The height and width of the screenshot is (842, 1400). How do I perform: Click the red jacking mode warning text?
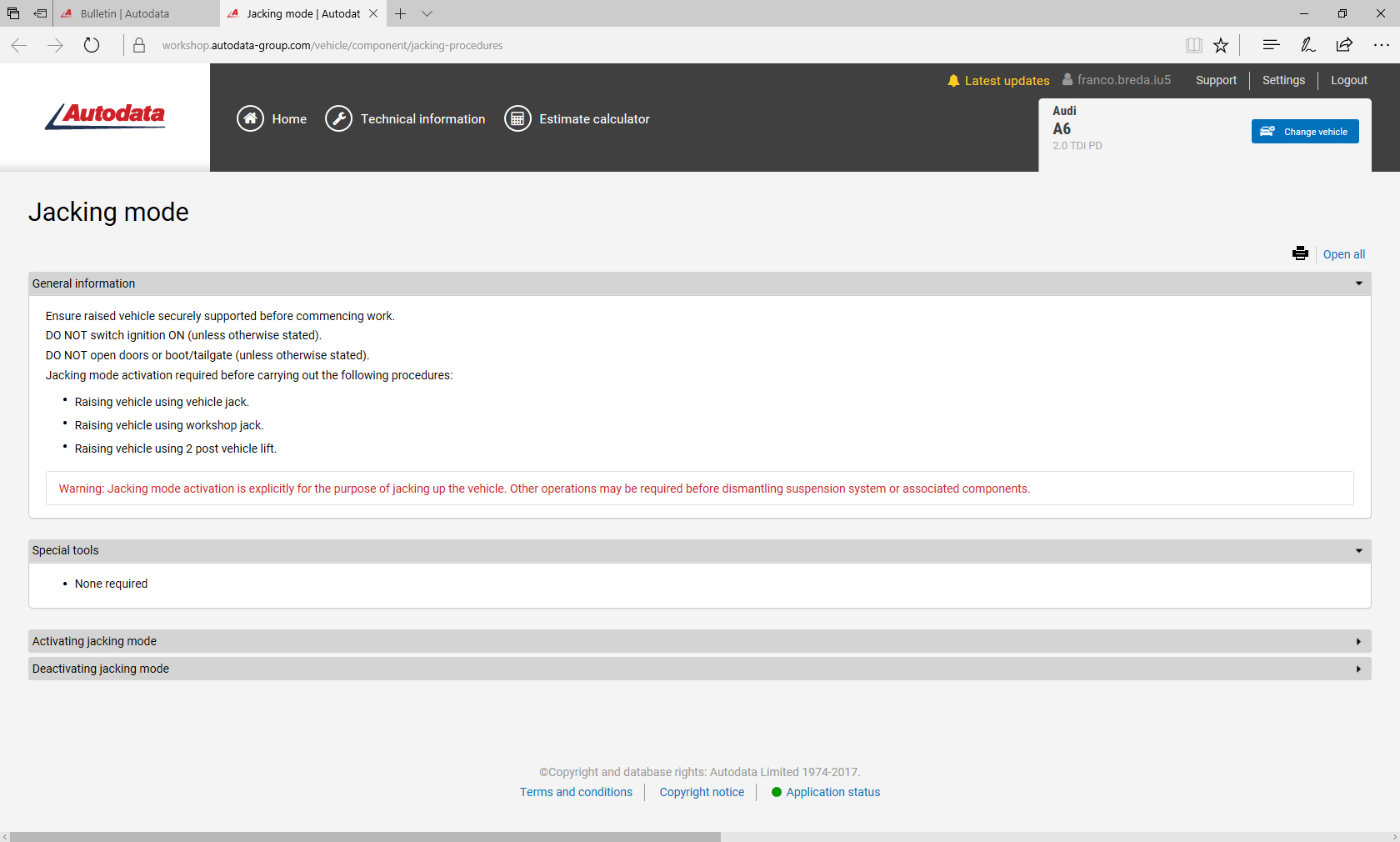pos(544,489)
